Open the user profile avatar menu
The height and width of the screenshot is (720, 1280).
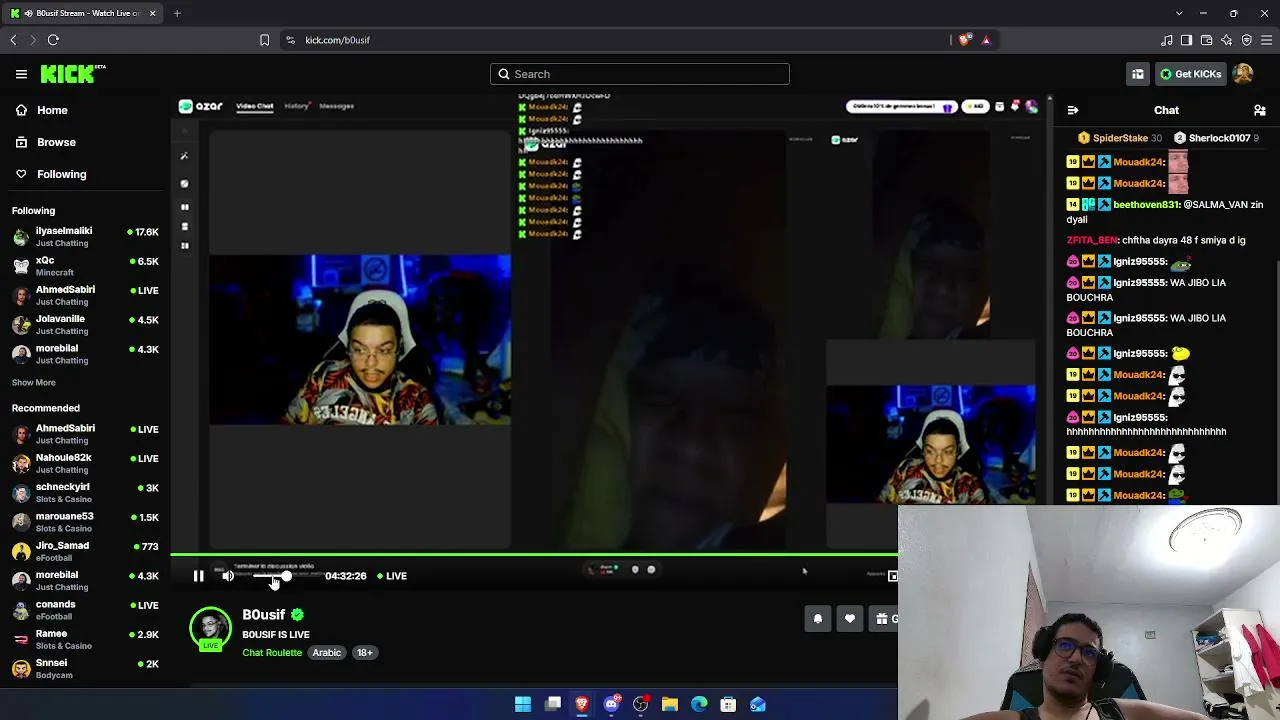click(x=1243, y=74)
